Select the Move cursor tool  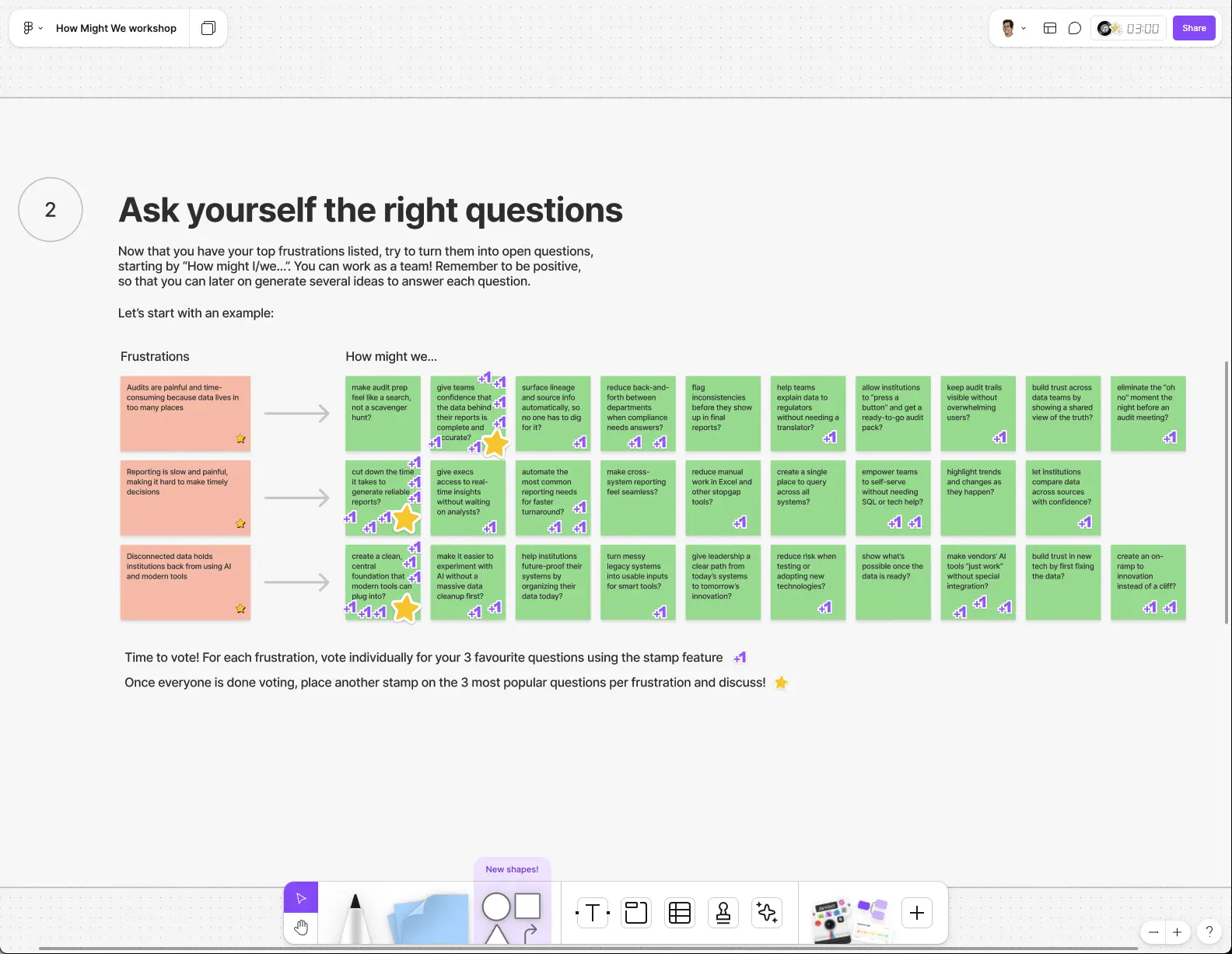pos(301,898)
